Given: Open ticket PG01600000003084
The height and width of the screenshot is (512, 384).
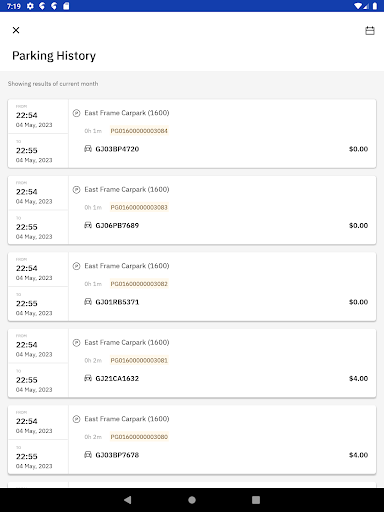Looking at the screenshot, I should click(x=139, y=131).
